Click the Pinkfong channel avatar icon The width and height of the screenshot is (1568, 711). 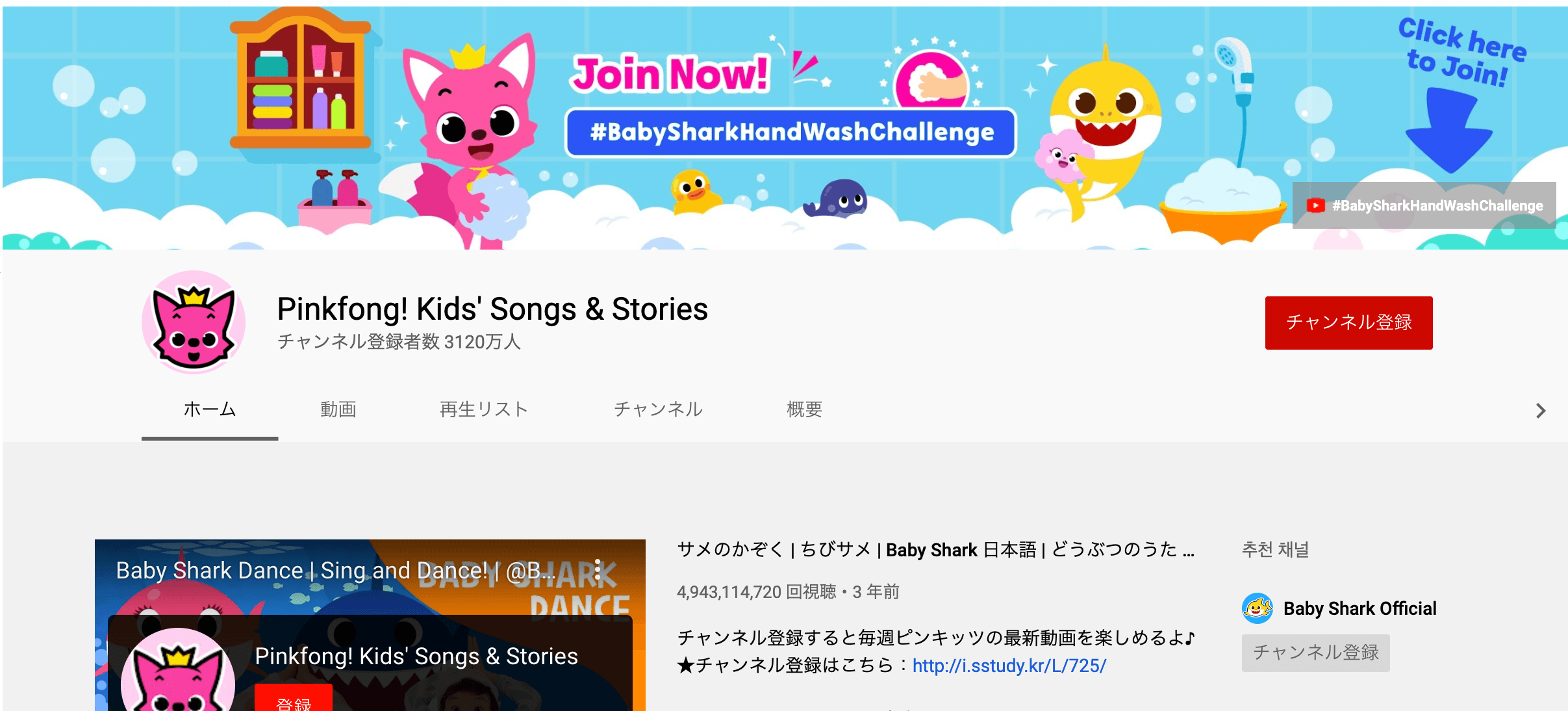(x=194, y=322)
